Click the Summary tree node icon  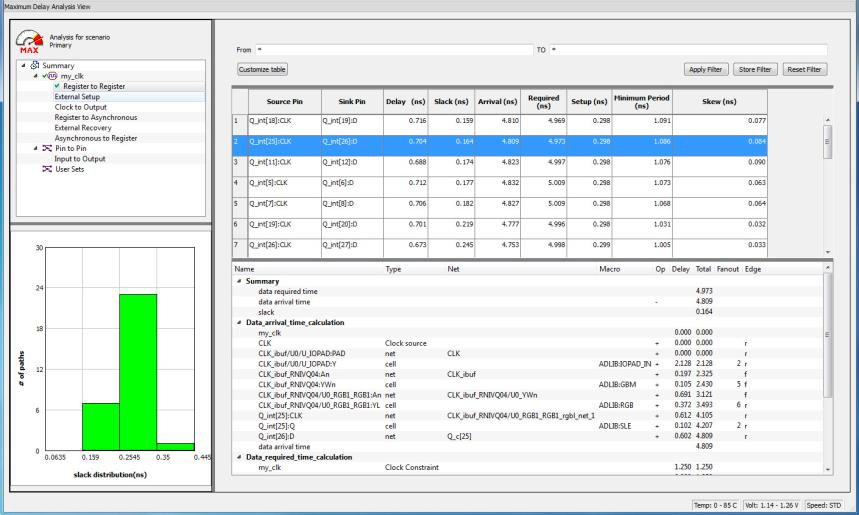[35, 66]
